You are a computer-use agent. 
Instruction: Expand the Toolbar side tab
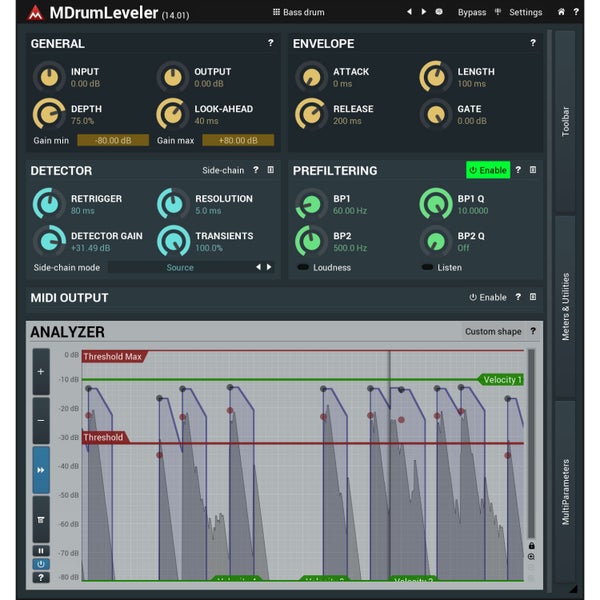click(565, 121)
